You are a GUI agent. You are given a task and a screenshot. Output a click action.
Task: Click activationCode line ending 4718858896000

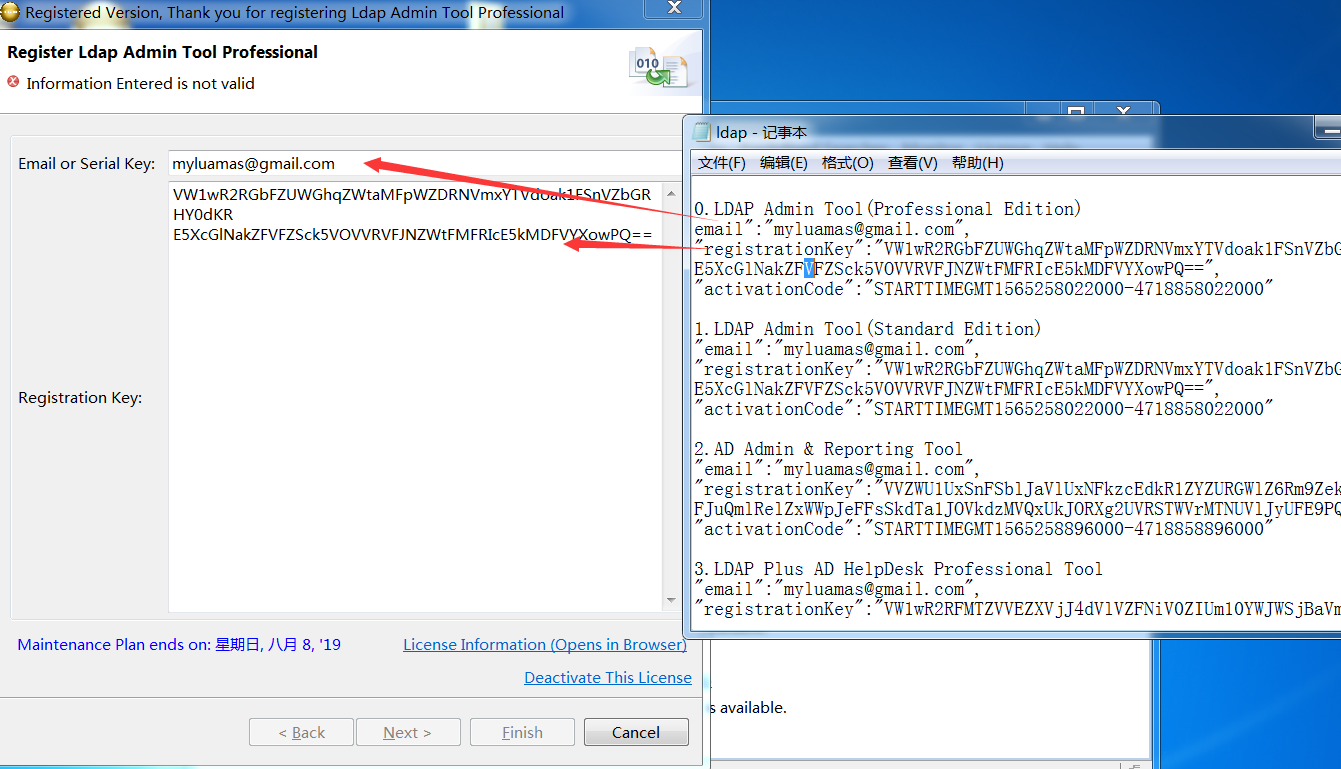(x=984, y=529)
